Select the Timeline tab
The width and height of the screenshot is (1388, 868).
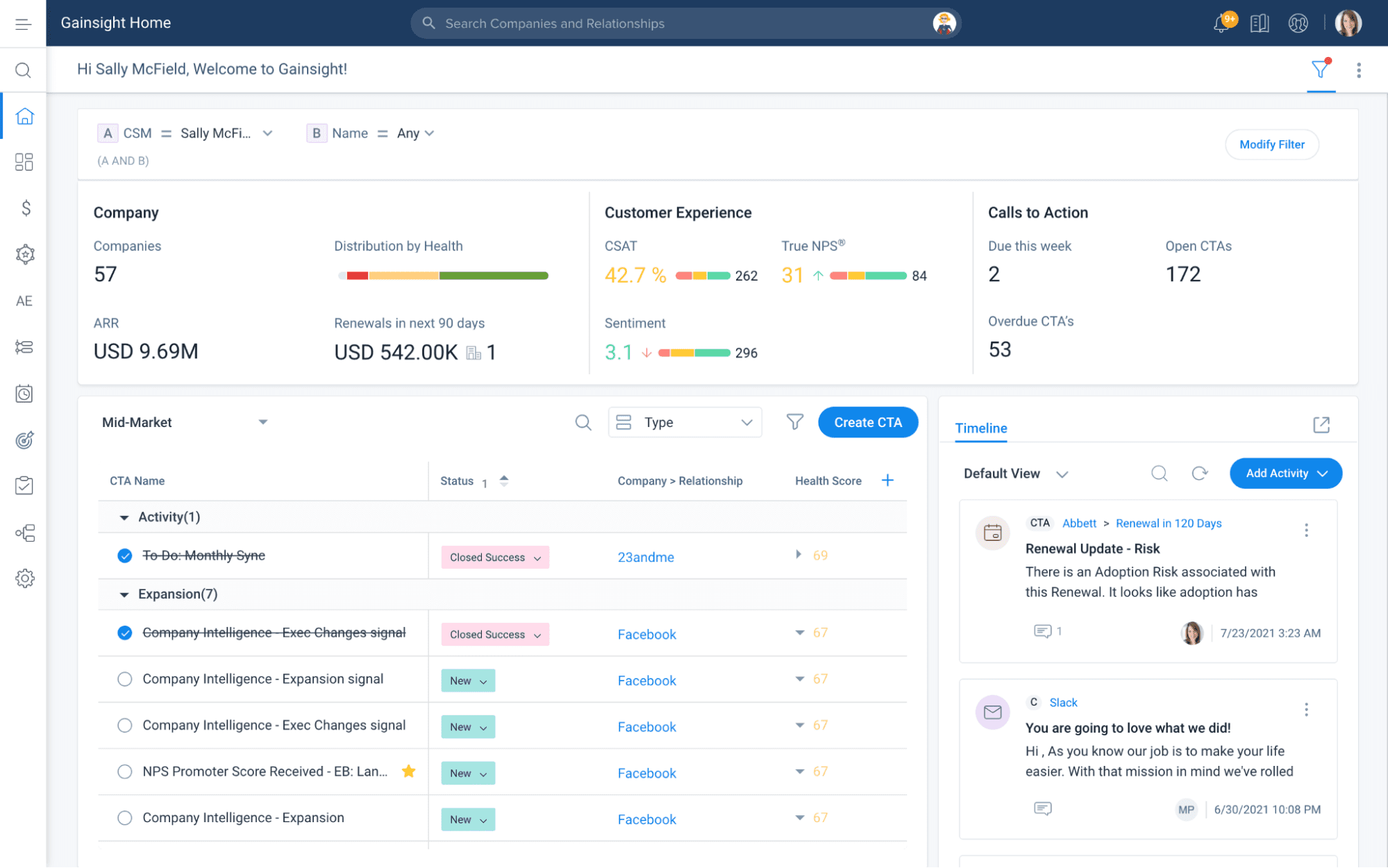coord(980,428)
